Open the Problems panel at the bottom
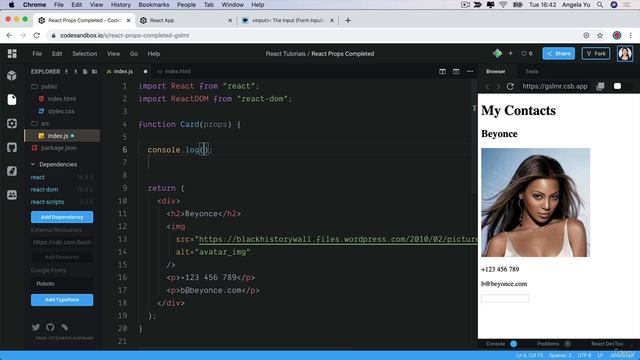This screenshot has width=640, height=360. (548, 344)
